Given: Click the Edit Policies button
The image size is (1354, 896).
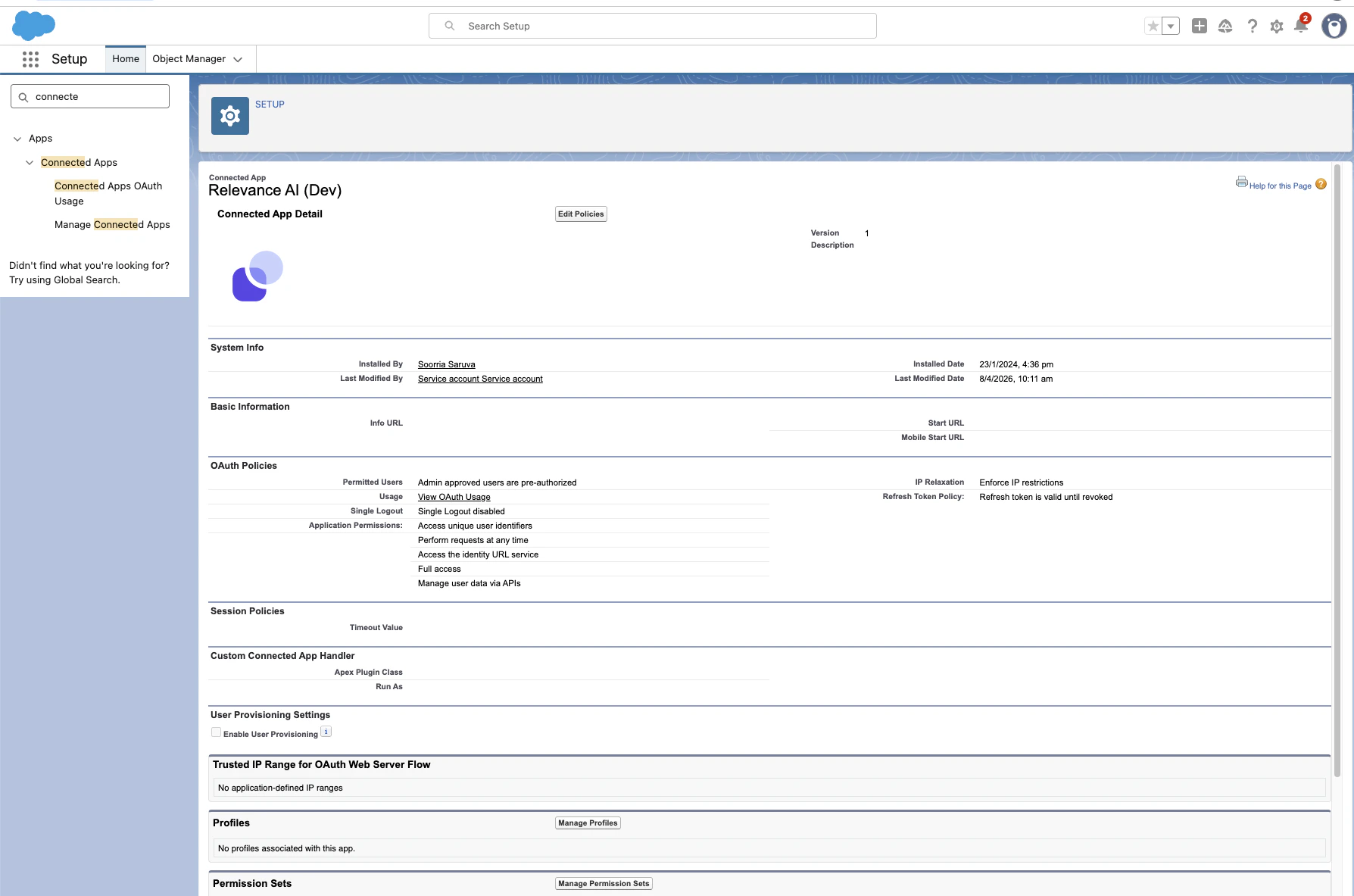Looking at the screenshot, I should pos(580,214).
